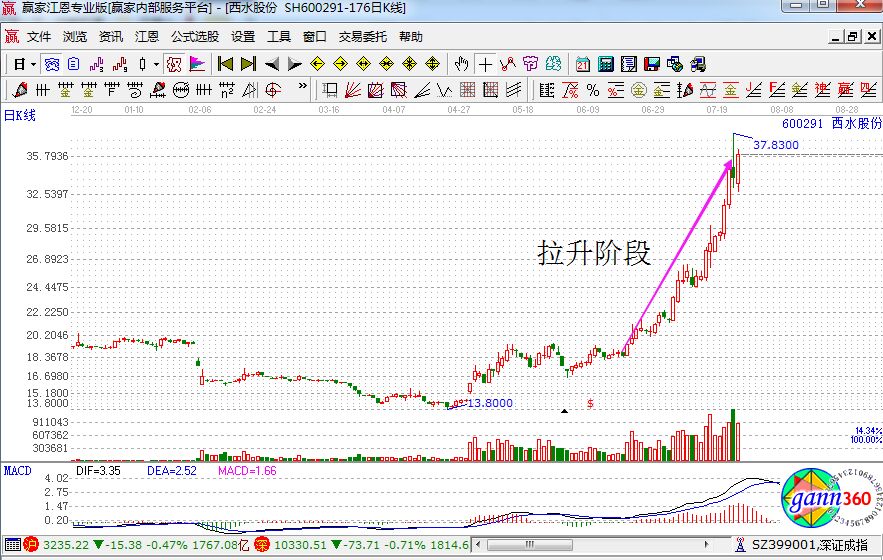Click the red floppy disk save icon
The image size is (883, 560).
652,64
